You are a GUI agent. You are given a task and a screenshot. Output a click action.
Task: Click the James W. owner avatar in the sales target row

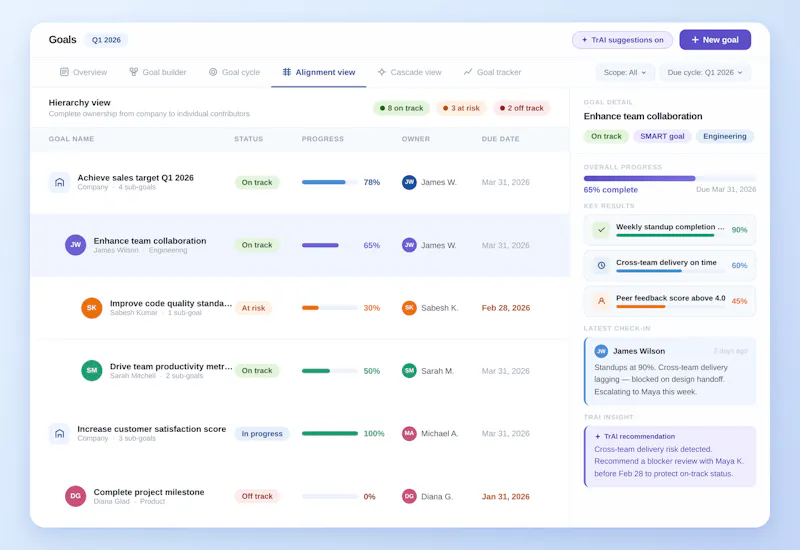point(409,182)
